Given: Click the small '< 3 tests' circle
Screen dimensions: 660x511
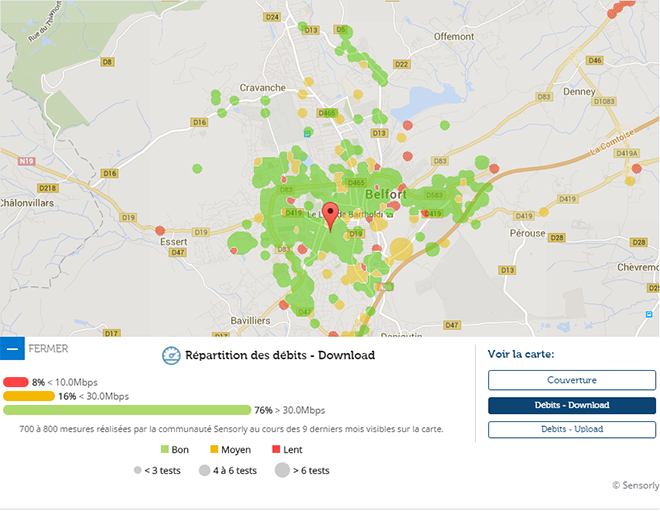Looking at the screenshot, I should pyautogui.click(x=138, y=470).
